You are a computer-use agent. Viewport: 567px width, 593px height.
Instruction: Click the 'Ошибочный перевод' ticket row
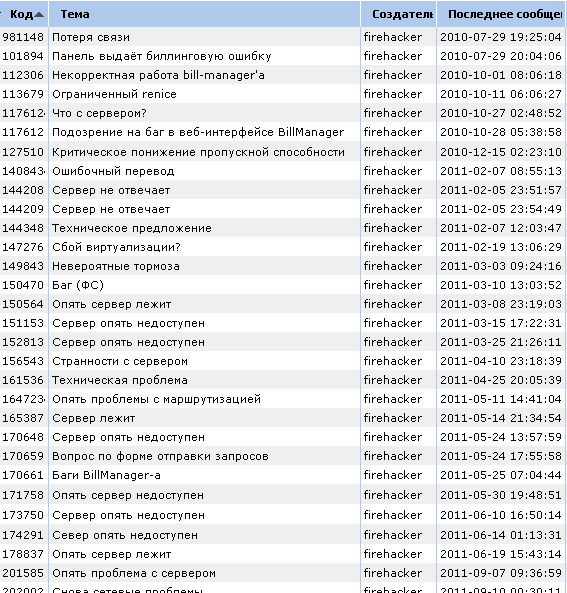[x=283, y=171]
